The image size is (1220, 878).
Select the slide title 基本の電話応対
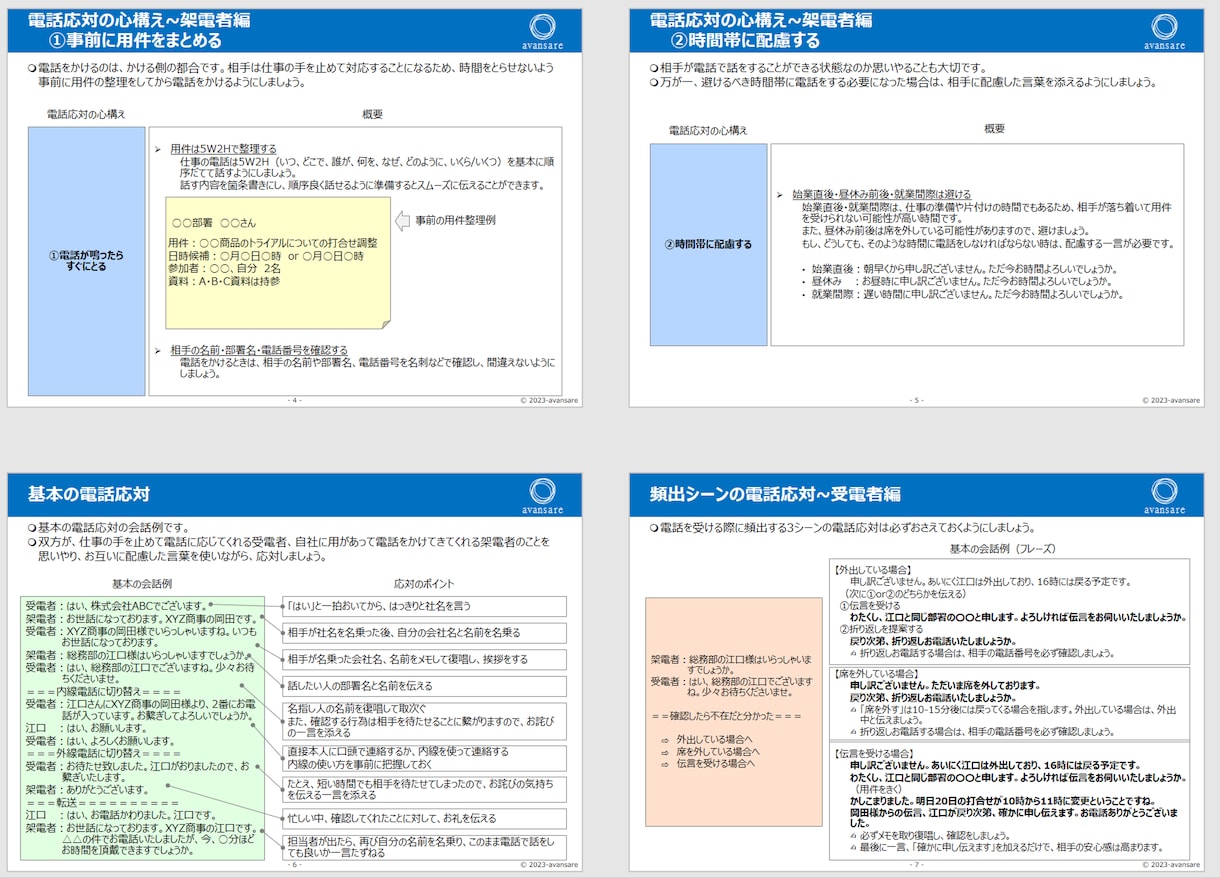point(89,493)
